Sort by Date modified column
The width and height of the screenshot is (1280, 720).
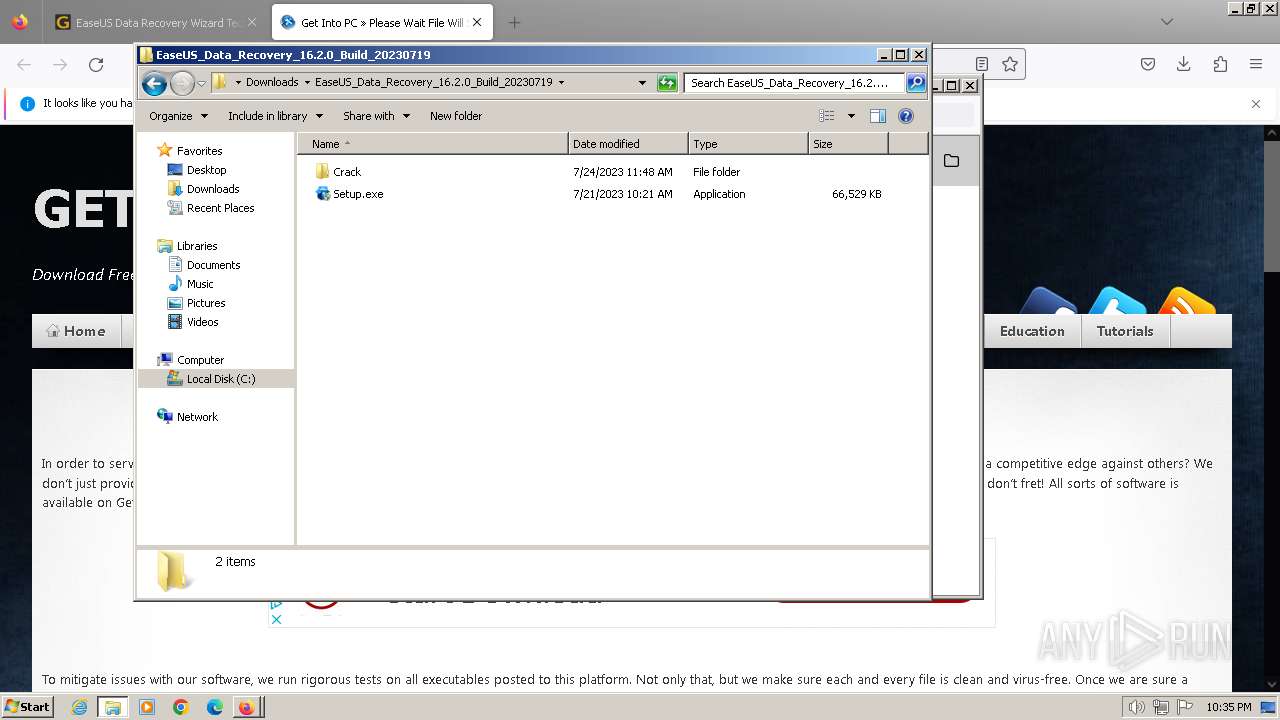click(x=628, y=144)
